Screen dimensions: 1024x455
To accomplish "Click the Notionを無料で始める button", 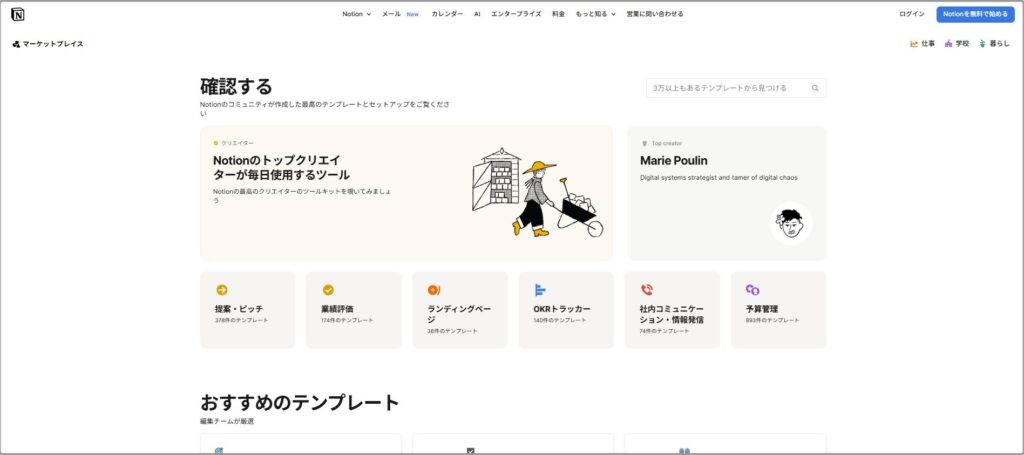I will [975, 14].
